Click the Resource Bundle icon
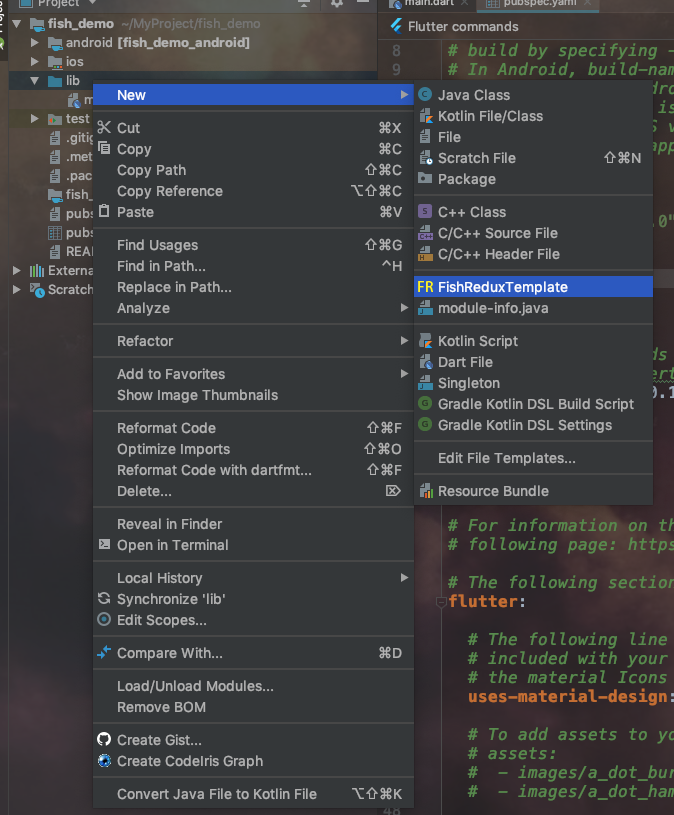 425,491
